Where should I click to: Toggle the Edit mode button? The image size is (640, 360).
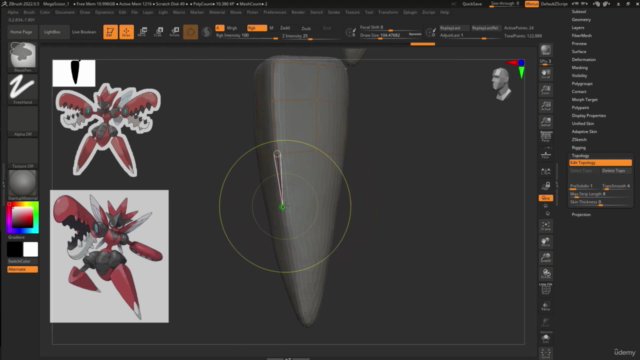(x=110, y=32)
